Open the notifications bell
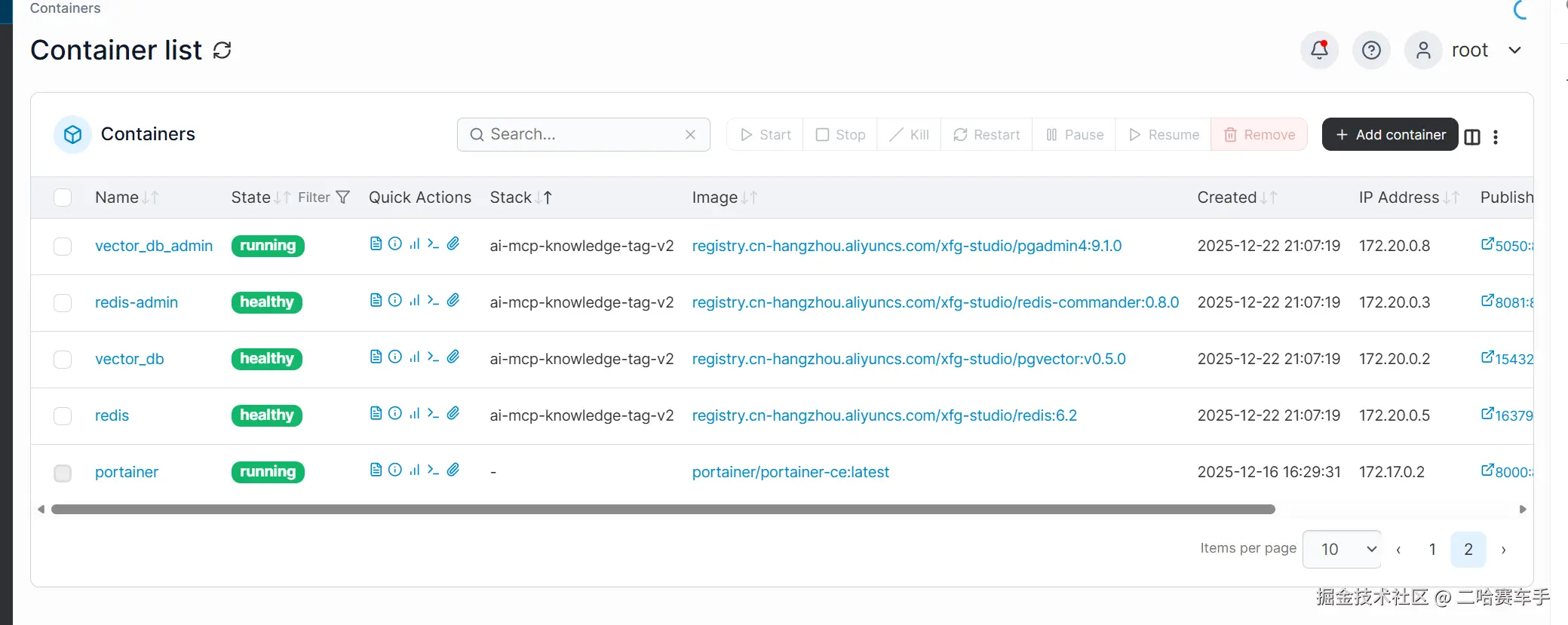The height and width of the screenshot is (625, 1568). pos(1319,51)
